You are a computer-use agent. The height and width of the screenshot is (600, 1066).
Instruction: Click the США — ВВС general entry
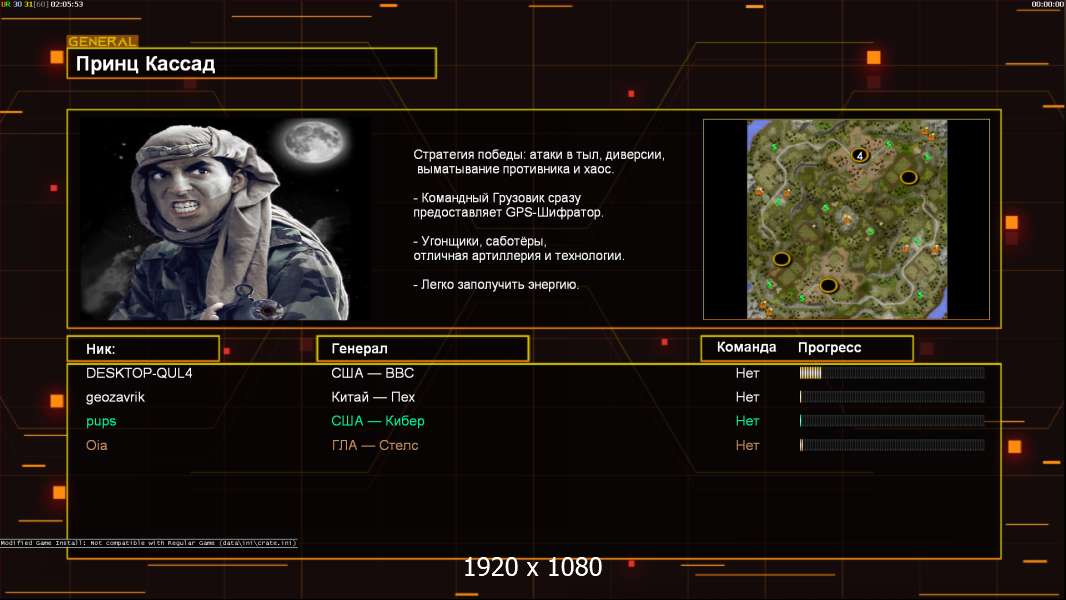coord(372,373)
